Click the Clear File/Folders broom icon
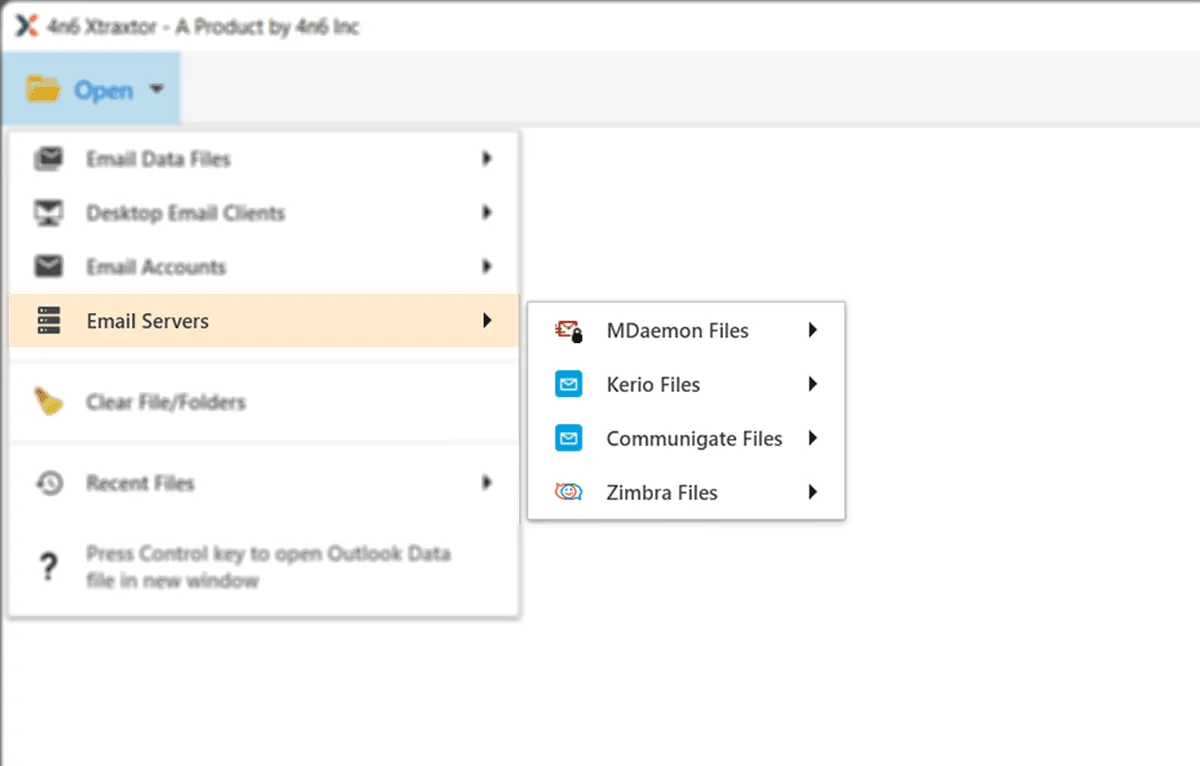The height and width of the screenshot is (766, 1200). [x=48, y=402]
